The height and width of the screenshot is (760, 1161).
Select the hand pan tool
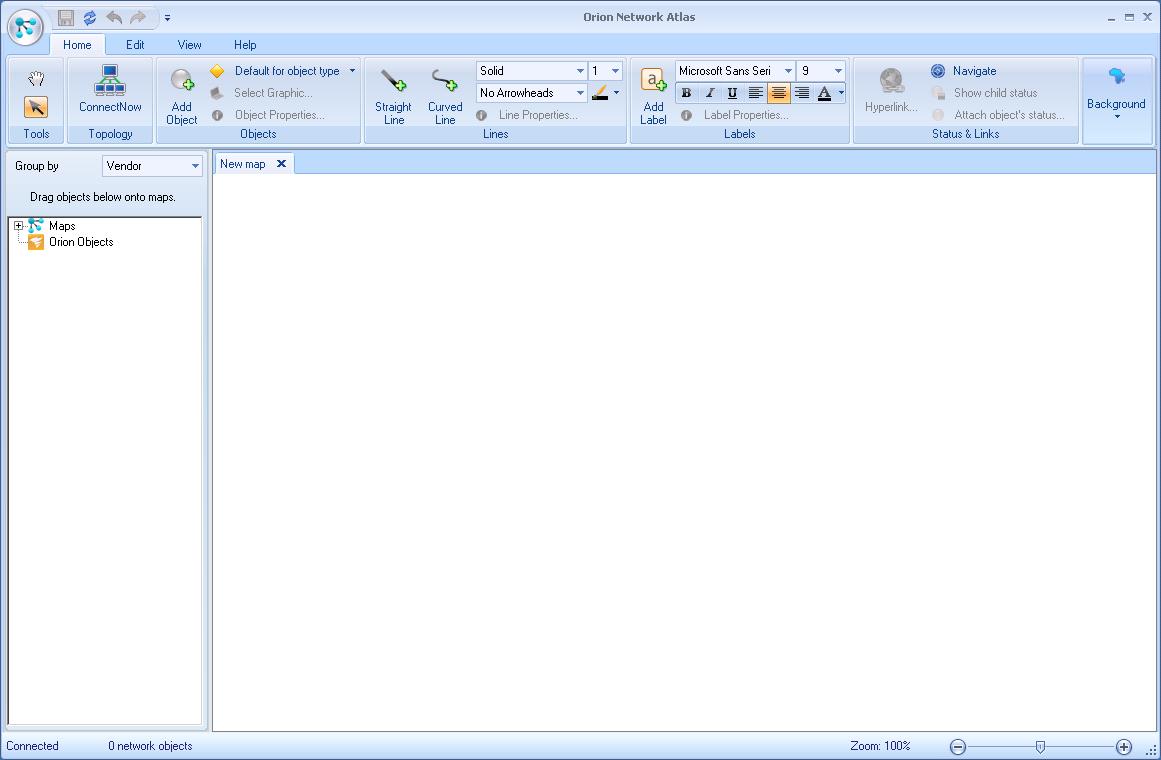[x=36, y=79]
